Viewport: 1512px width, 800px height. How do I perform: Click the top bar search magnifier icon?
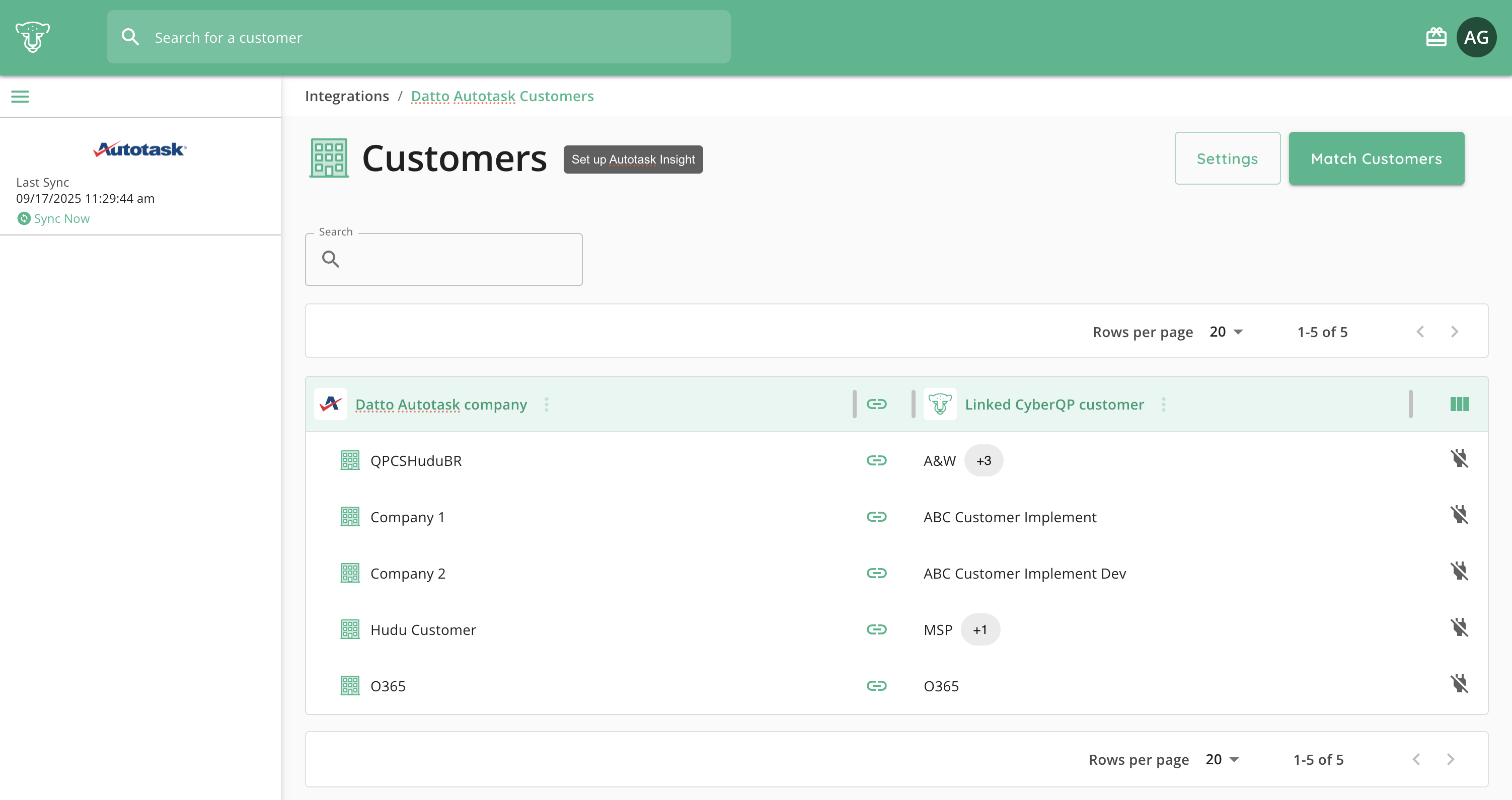point(130,37)
